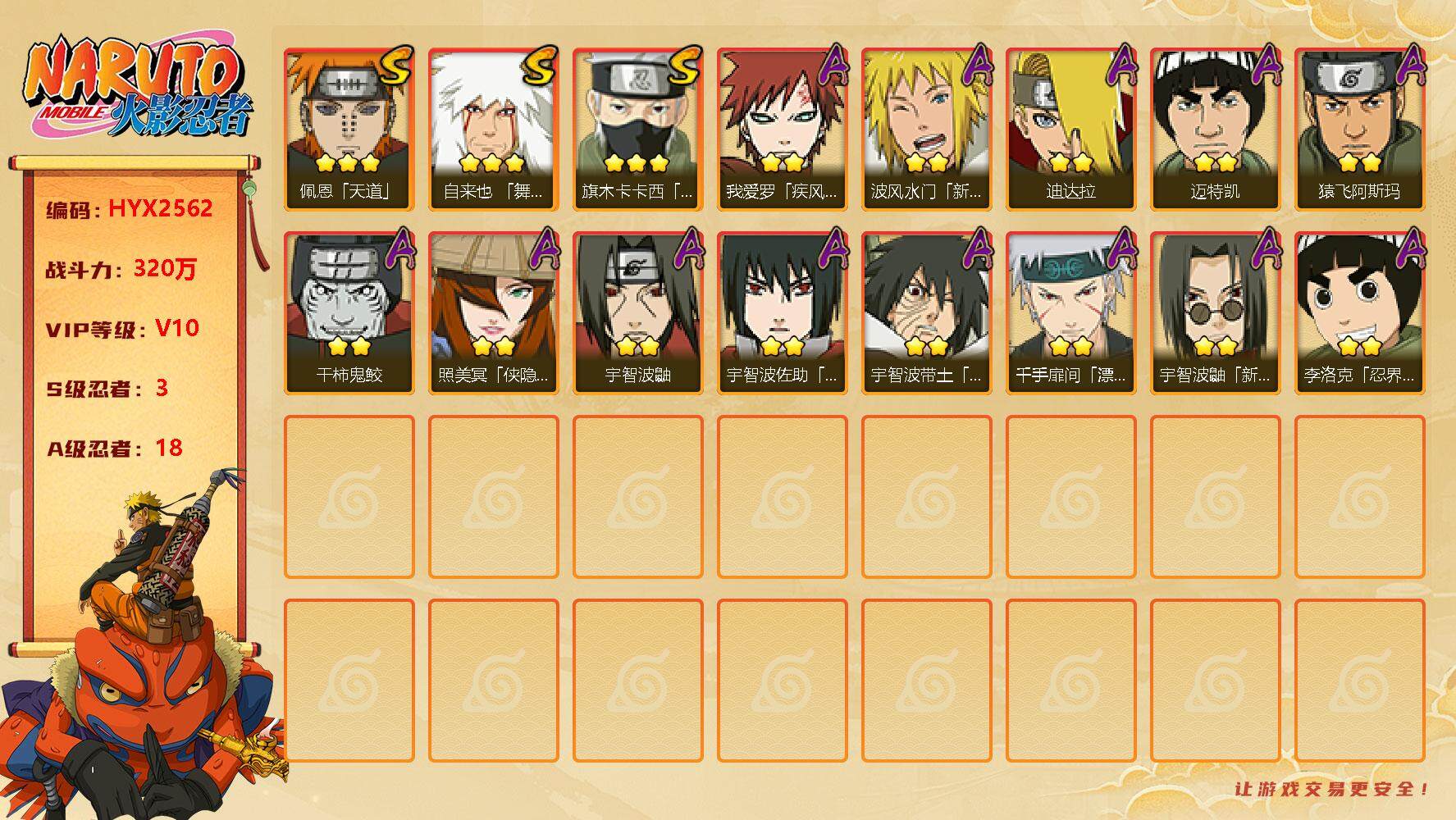Click the 让游戏交易更安全 slogan text
The image size is (1456, 820).
(1332, 789)
